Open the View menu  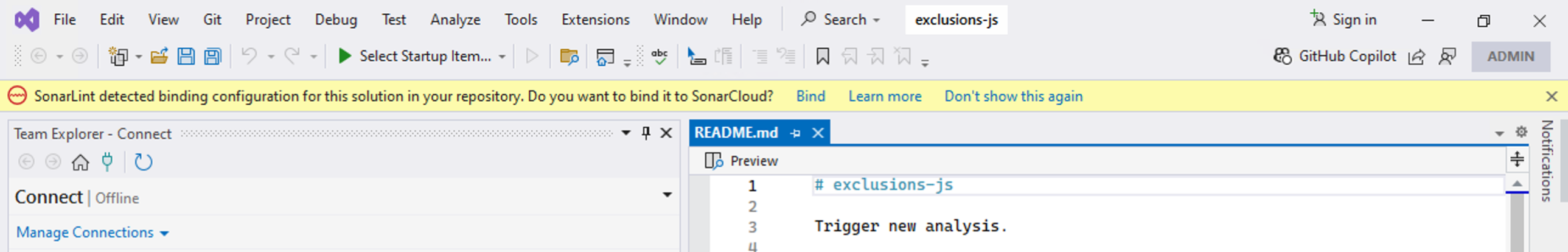164,19
